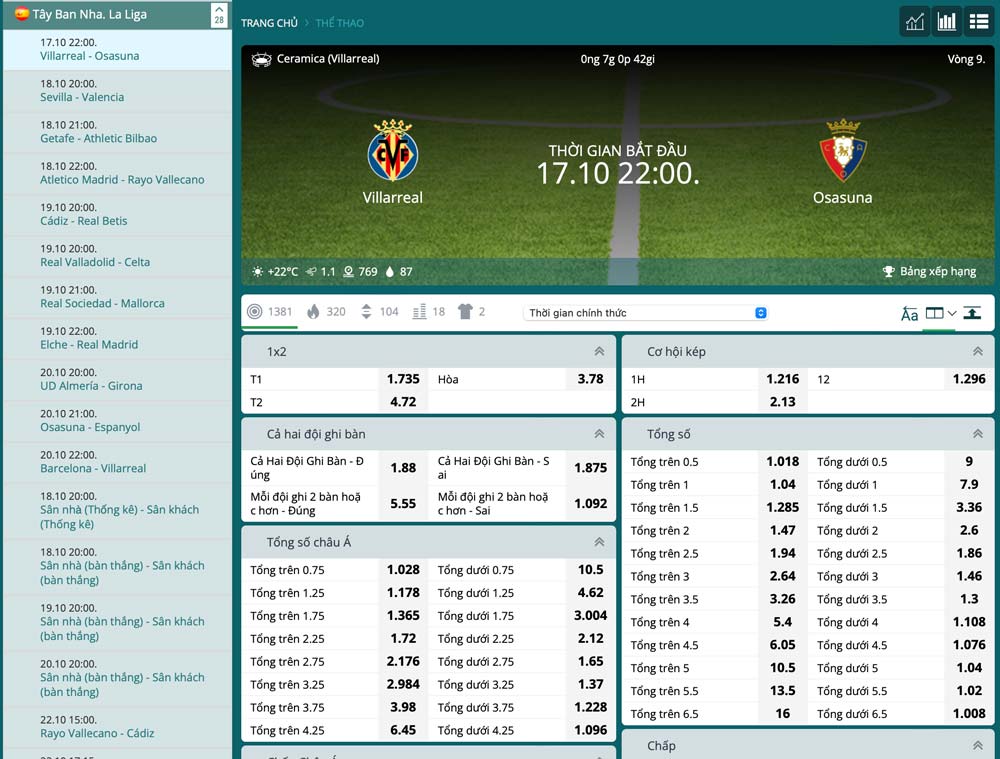
Task: Select 2H double chance 2.13
Action: pos(783,402)
